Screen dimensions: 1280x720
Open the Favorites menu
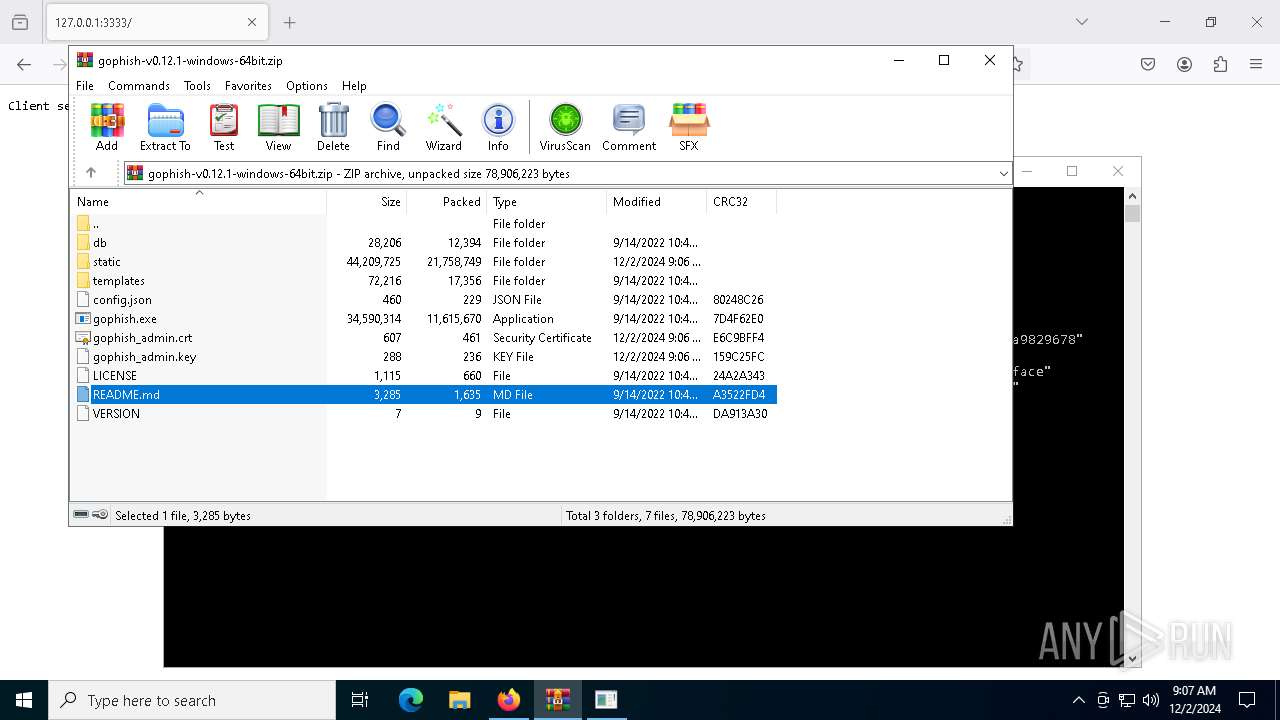(248, 86)
